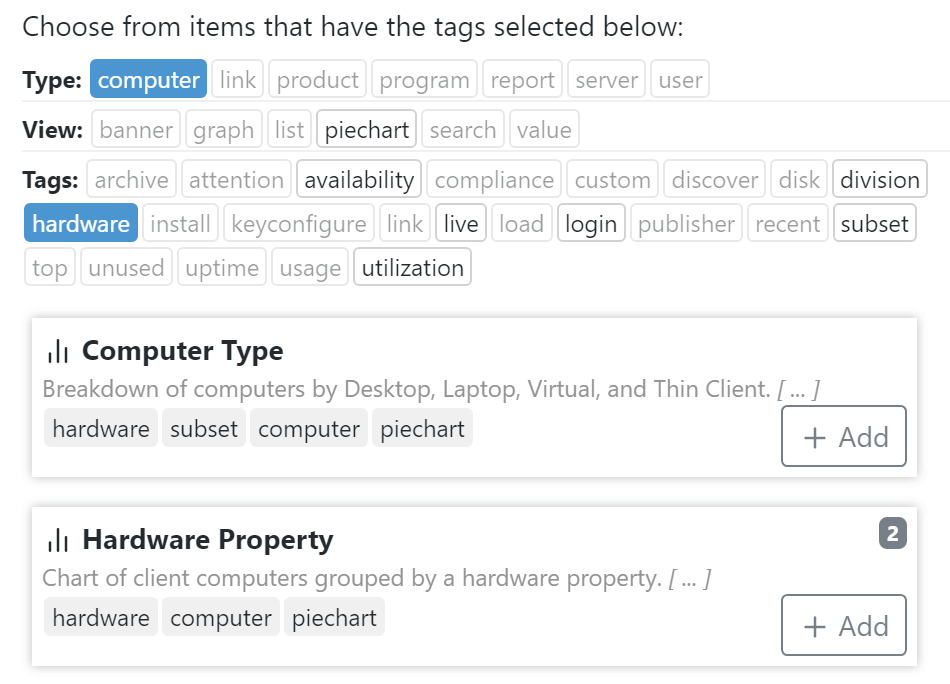Disable the "hardware" tag filter

click(x=80, y=223)
